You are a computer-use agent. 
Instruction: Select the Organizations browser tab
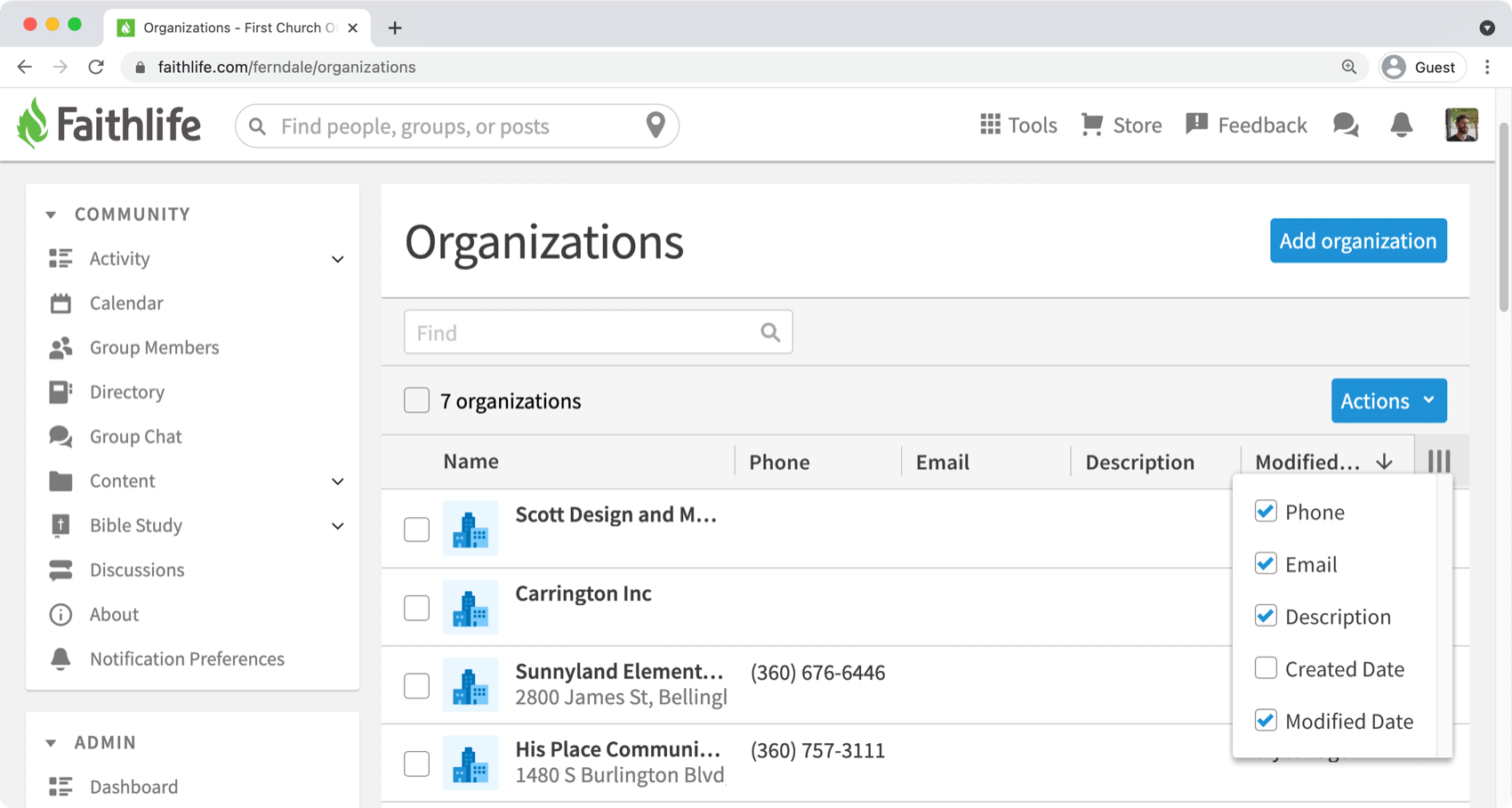(x=235, y=28)
